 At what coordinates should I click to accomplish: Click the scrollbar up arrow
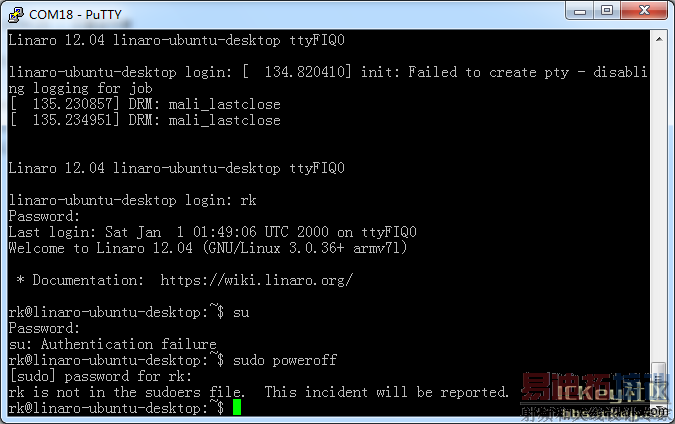click(x=659, y=40)
